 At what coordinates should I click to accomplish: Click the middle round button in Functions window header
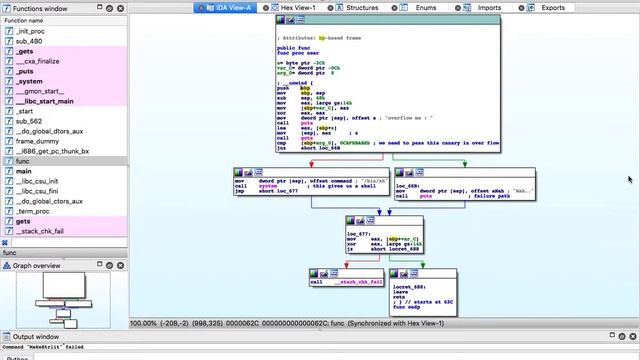(109, 8)
